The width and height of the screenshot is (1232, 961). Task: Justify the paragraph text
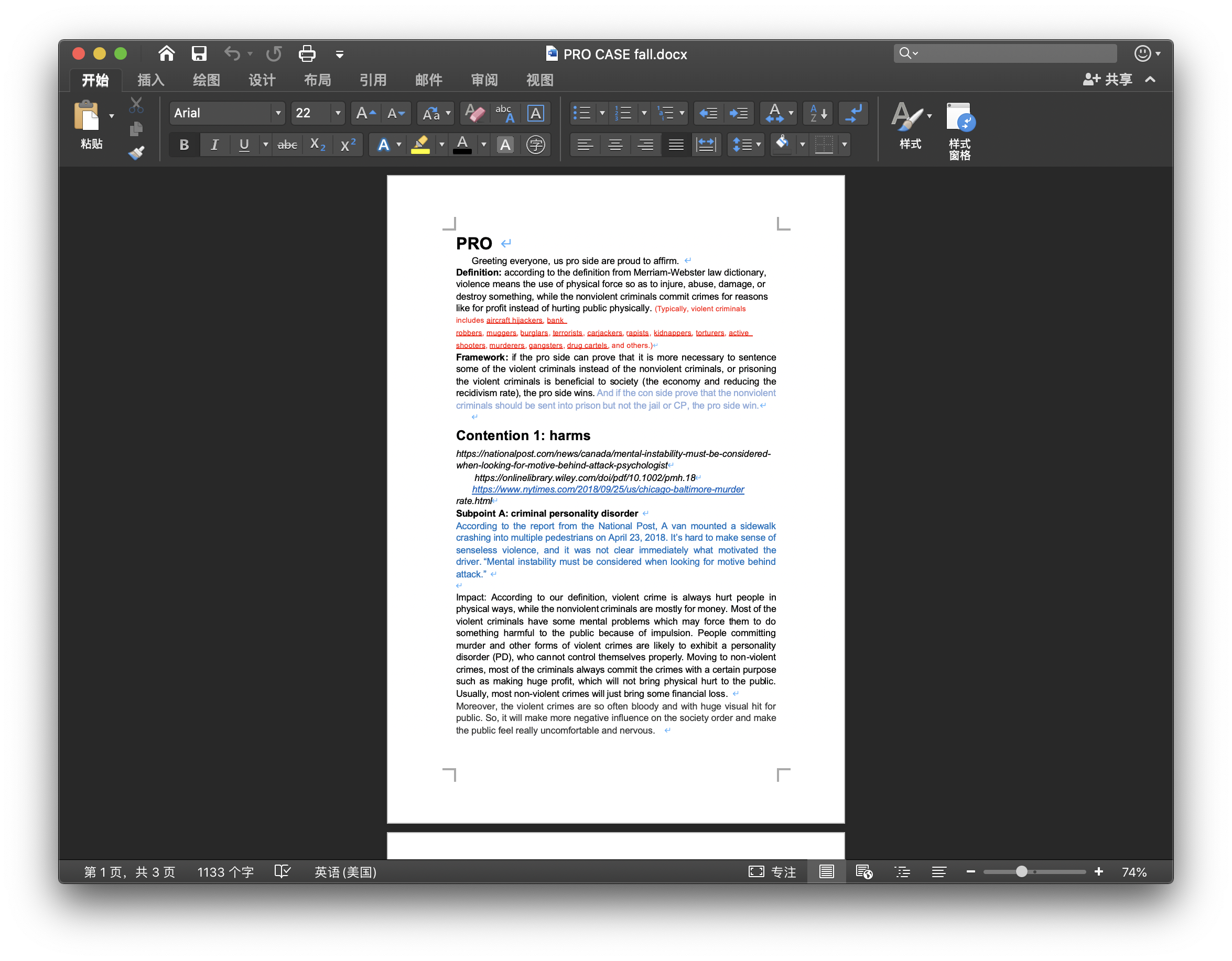(676, 145)
